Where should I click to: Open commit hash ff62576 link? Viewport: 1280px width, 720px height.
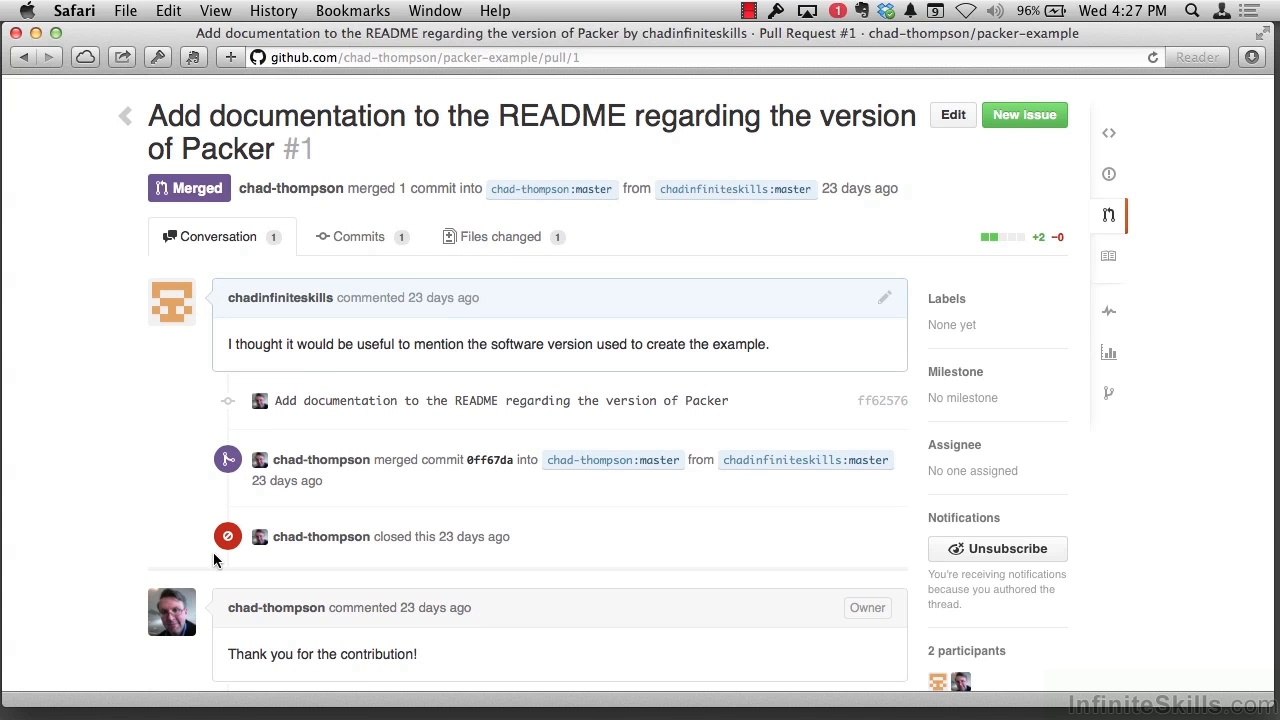click(882, 401)
